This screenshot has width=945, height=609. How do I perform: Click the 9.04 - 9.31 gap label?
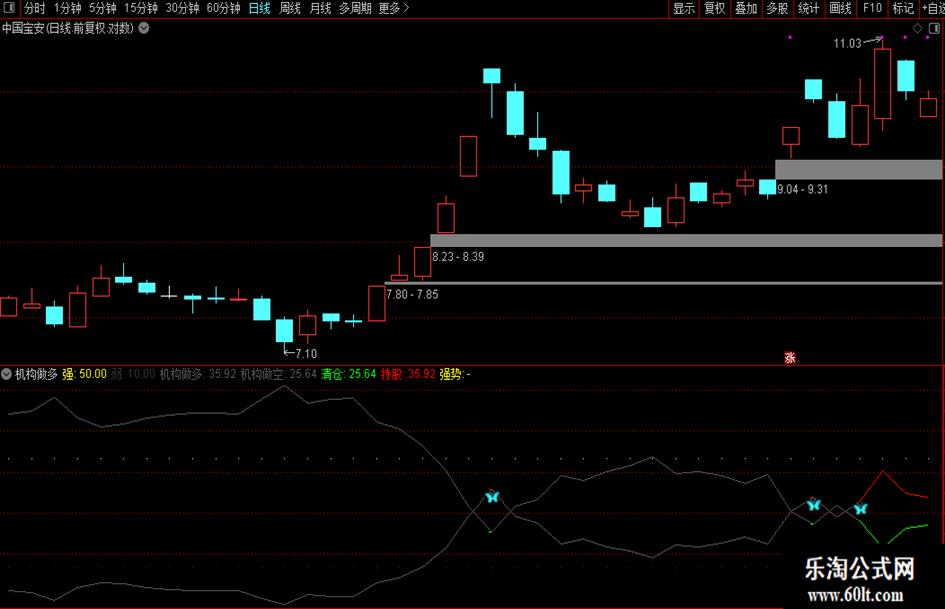(803, 189)
